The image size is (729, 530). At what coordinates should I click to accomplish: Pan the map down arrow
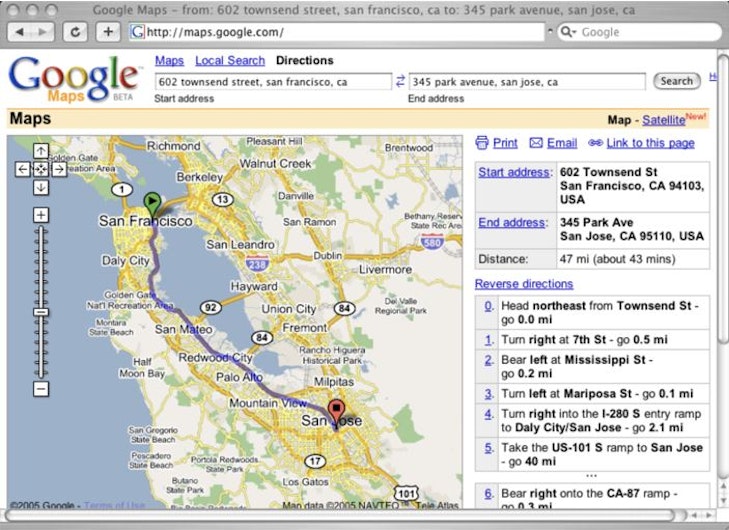(40, 187)
